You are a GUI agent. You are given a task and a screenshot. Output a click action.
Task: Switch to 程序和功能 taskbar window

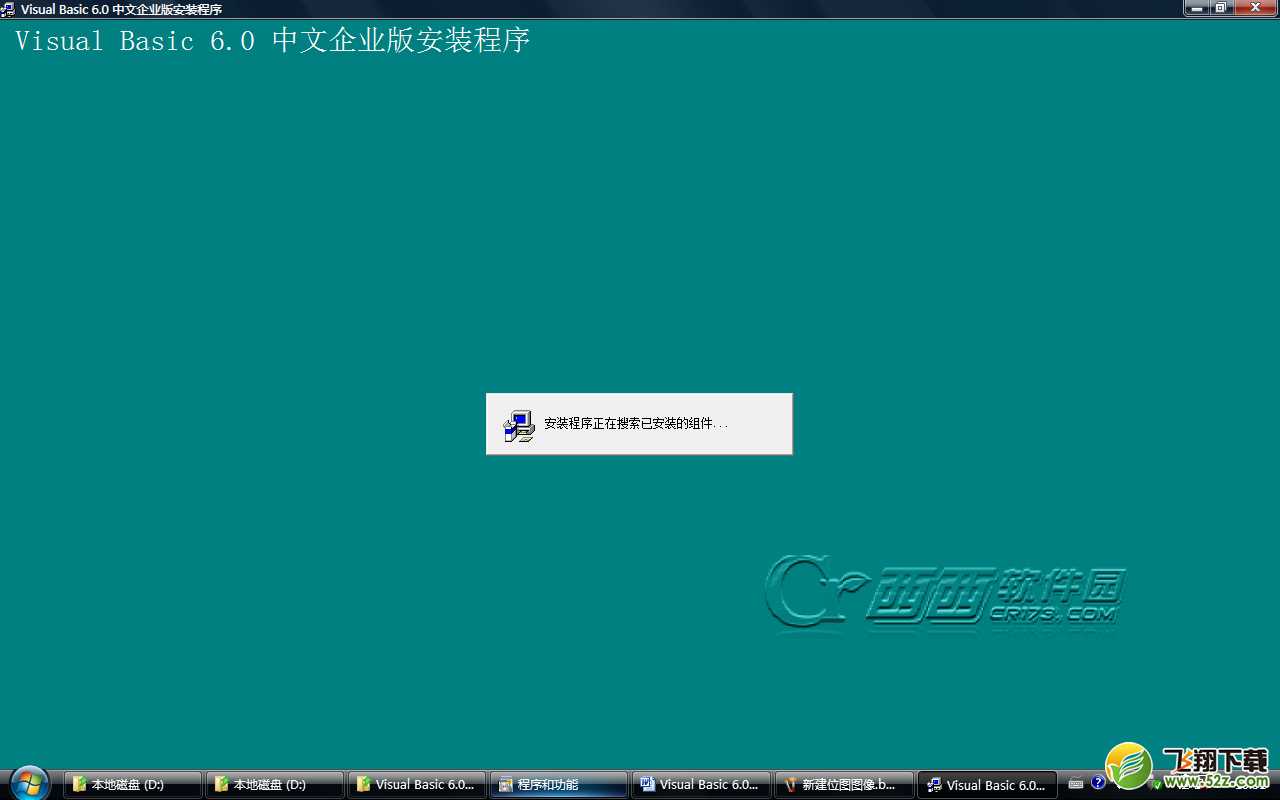[558, 784]
